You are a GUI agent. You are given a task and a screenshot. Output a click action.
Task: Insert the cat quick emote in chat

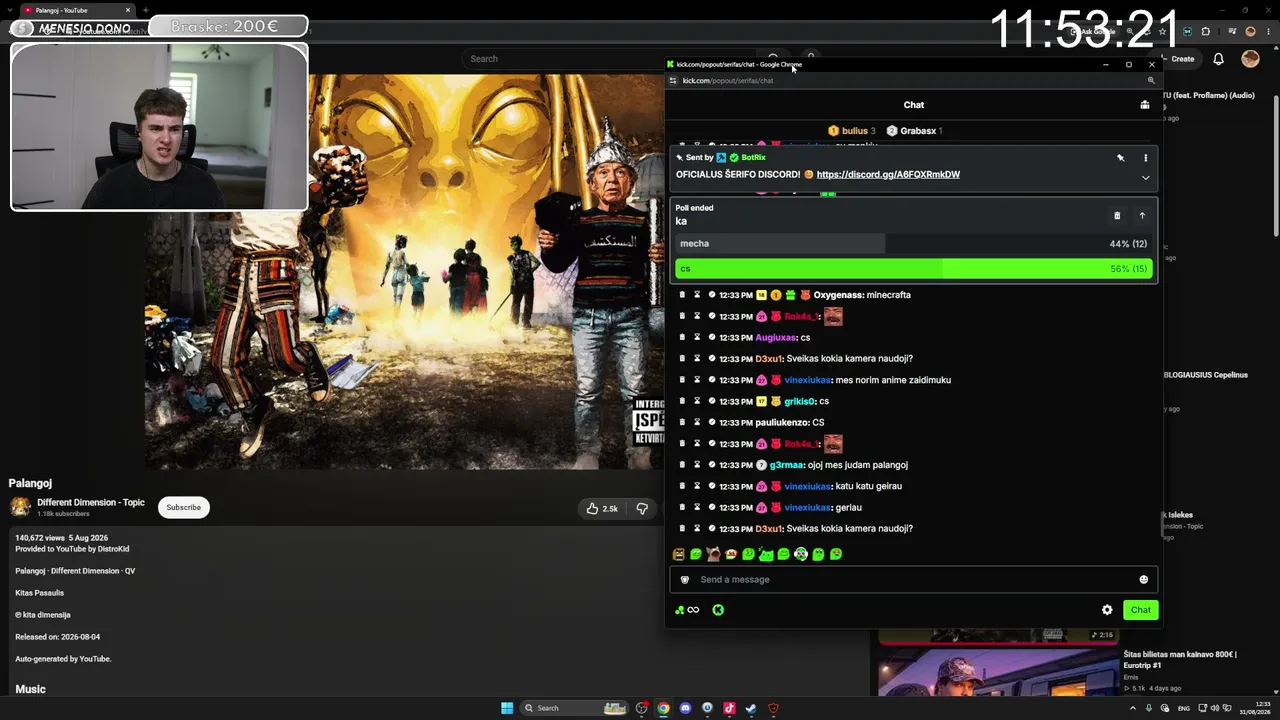(x=713, y=554)
